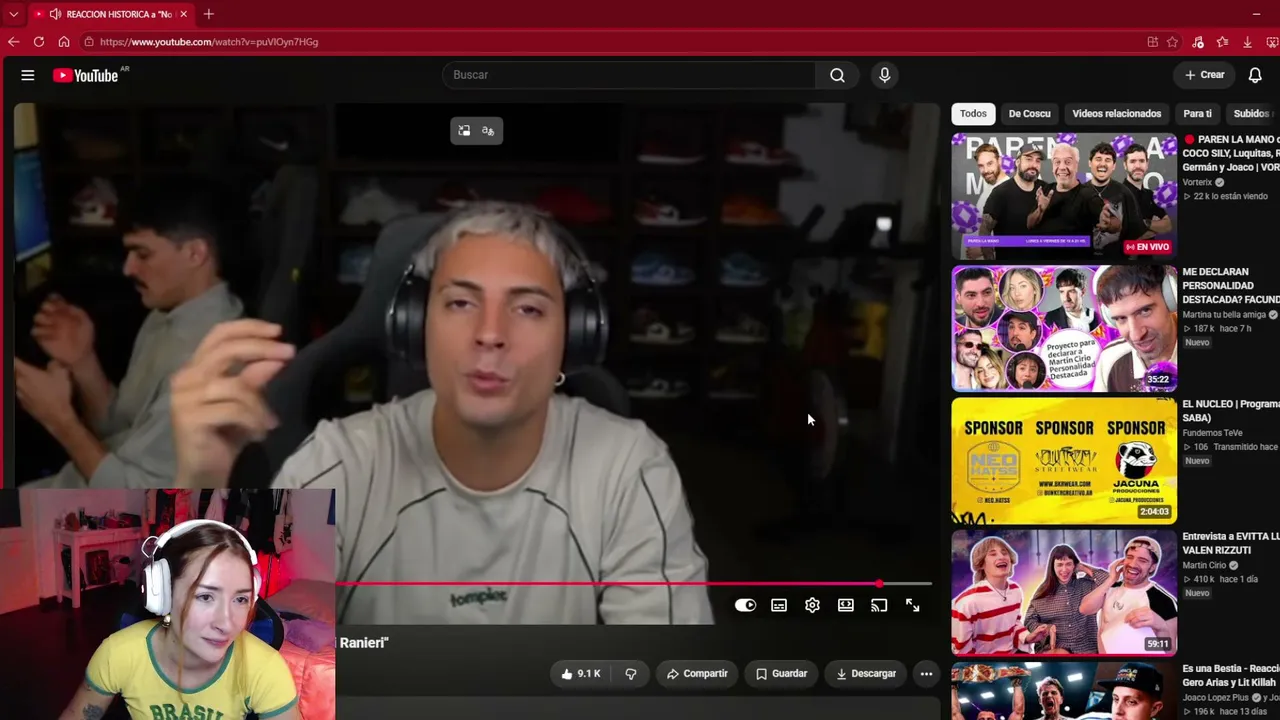This screenshot has height=720, width=1280.
Task: Open the 59:11 Entrevista video thumbnail
Action: point(1064,592)
